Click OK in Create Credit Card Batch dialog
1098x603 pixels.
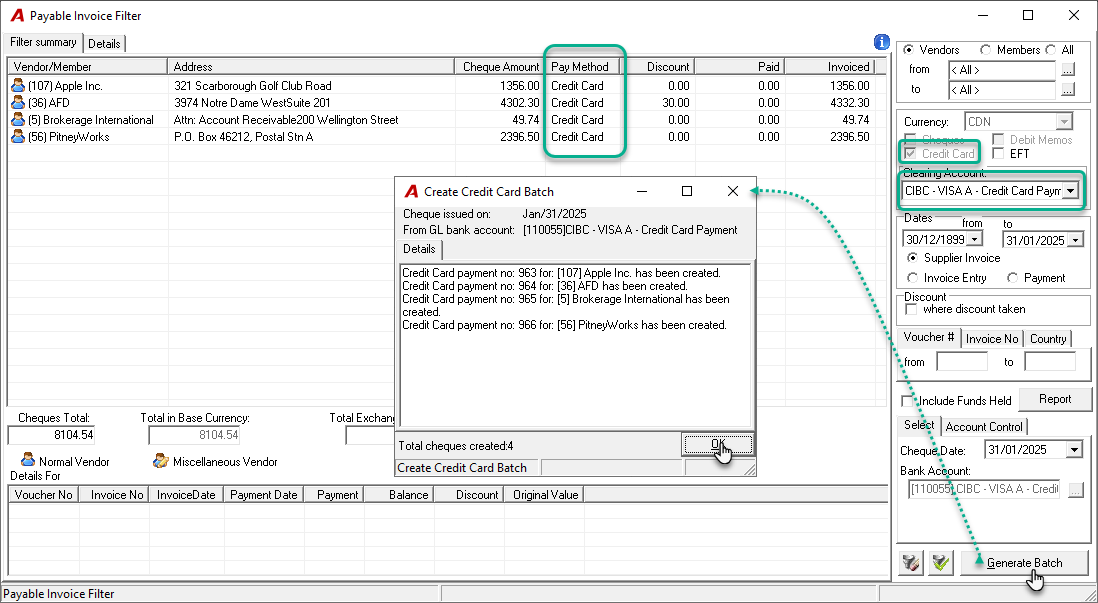click(x=717, y=444)
